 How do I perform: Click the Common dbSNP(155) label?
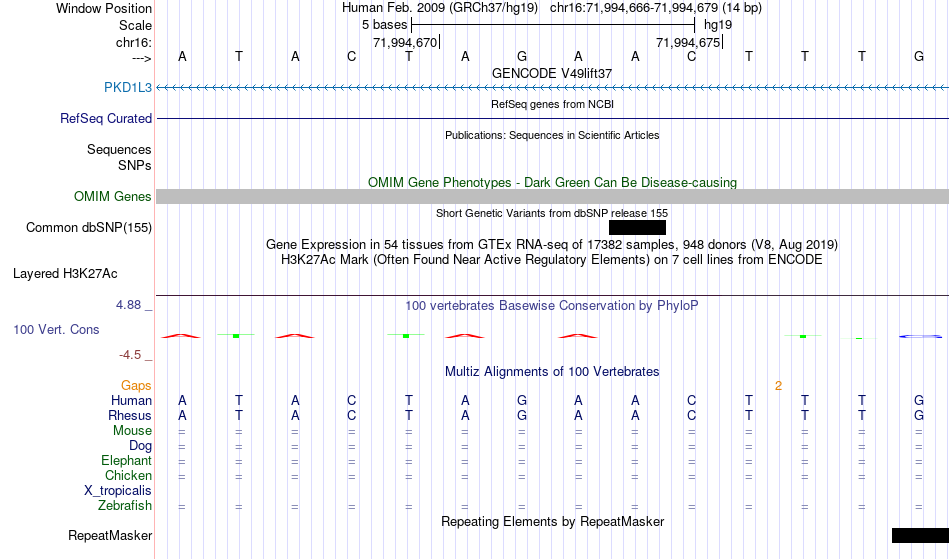pyautogui.click(x=88, y=227)
